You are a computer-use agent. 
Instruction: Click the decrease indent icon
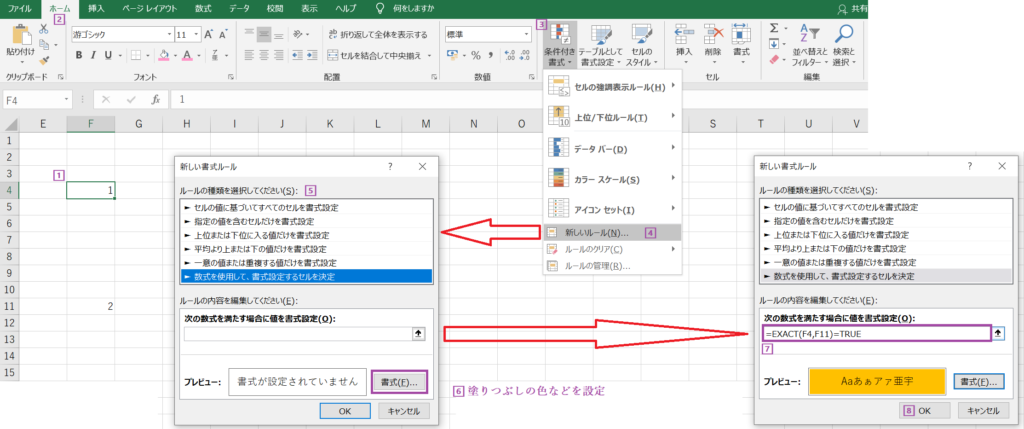297,56
